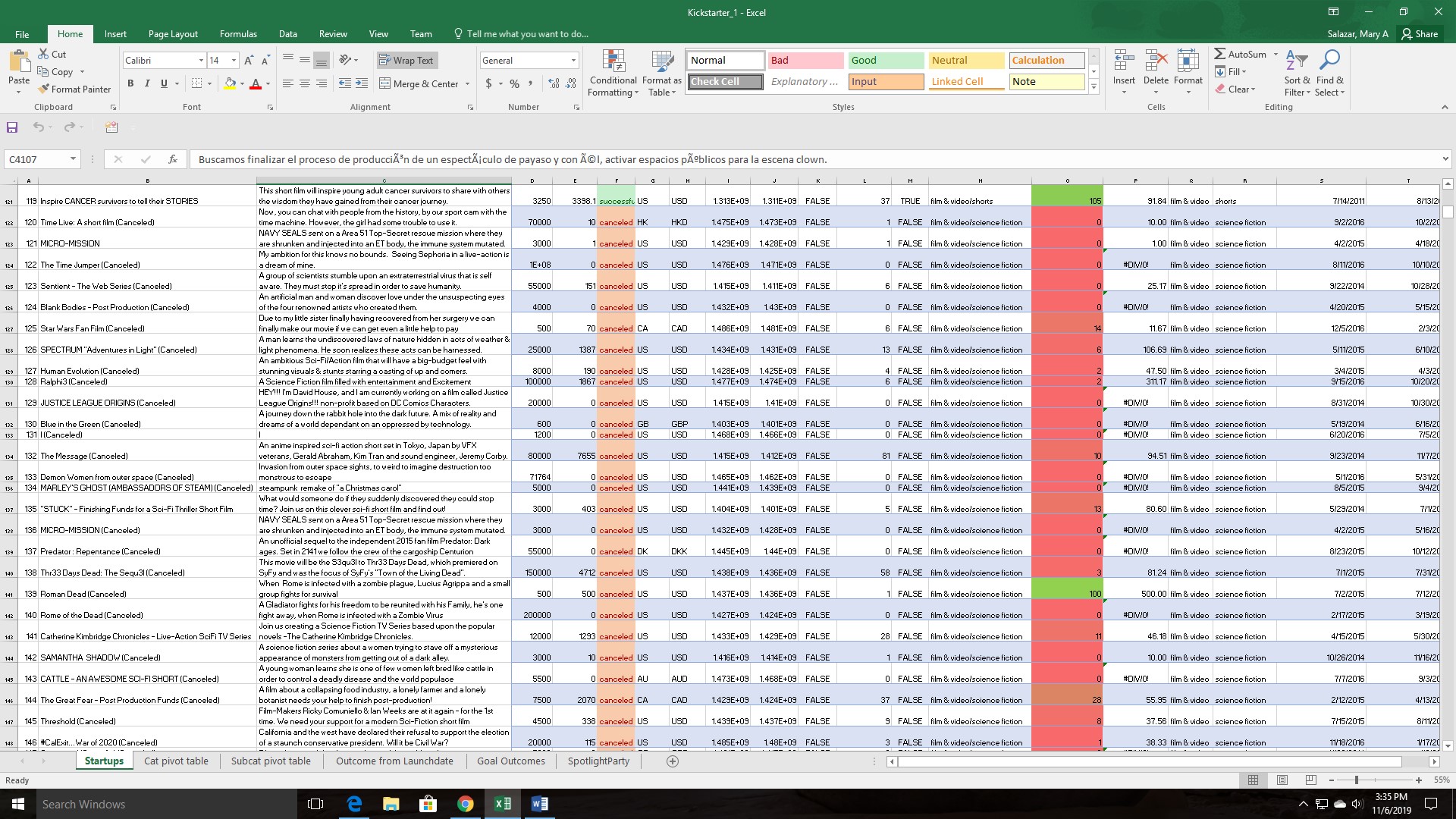Click the Delete cells icon
The height and width of the screenshot is (819, 1456).
(x=1156, y=61)
